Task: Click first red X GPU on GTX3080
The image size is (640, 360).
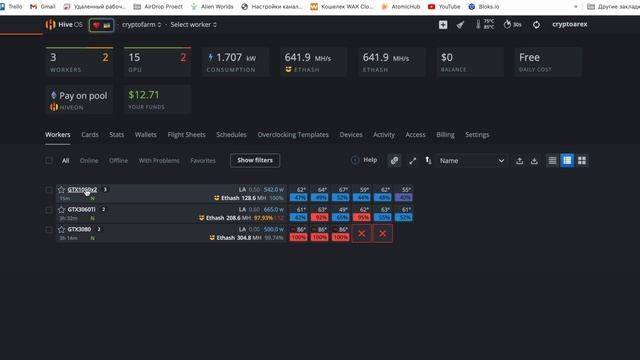Action: click(362, 233)
